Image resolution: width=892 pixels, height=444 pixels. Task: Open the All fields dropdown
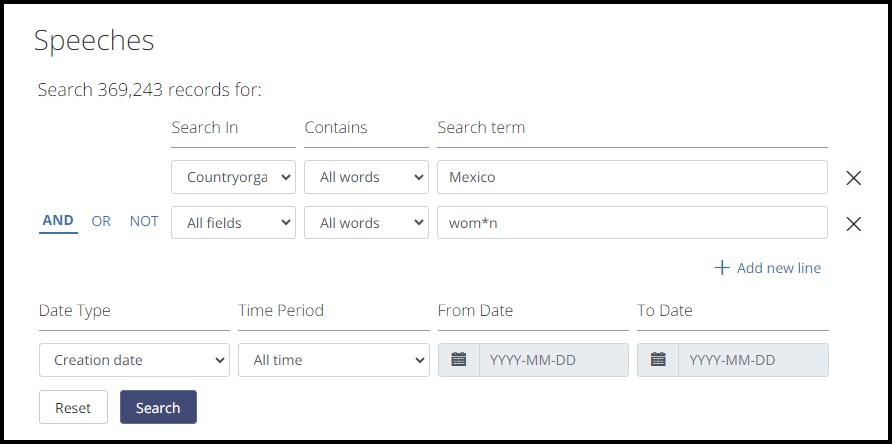[233, 223]
